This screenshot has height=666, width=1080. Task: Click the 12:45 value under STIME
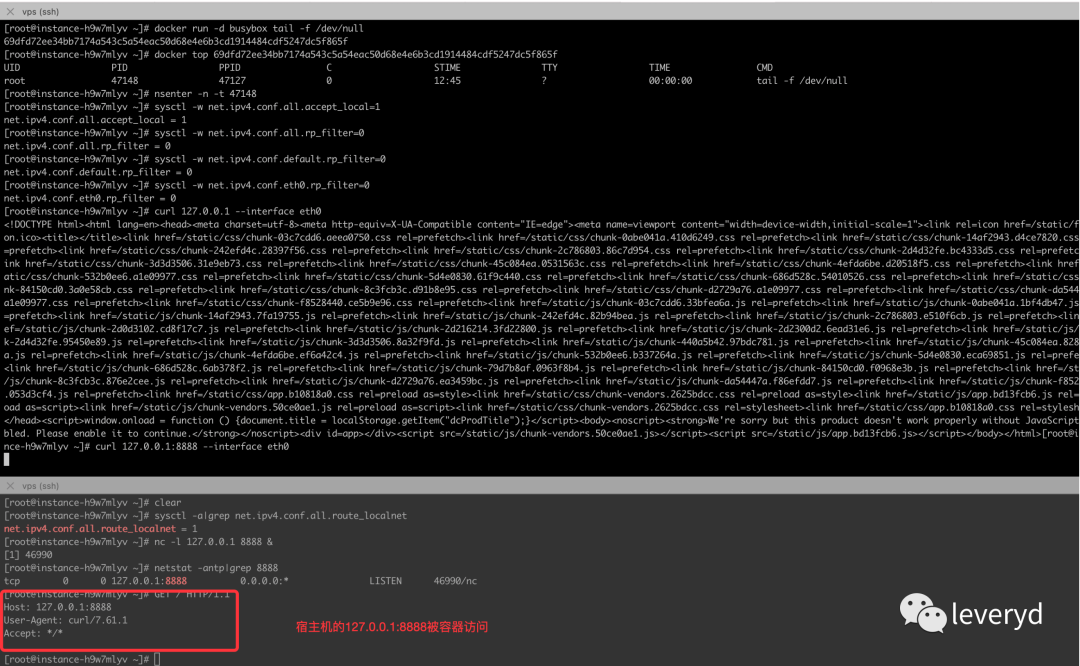(447, 81)
